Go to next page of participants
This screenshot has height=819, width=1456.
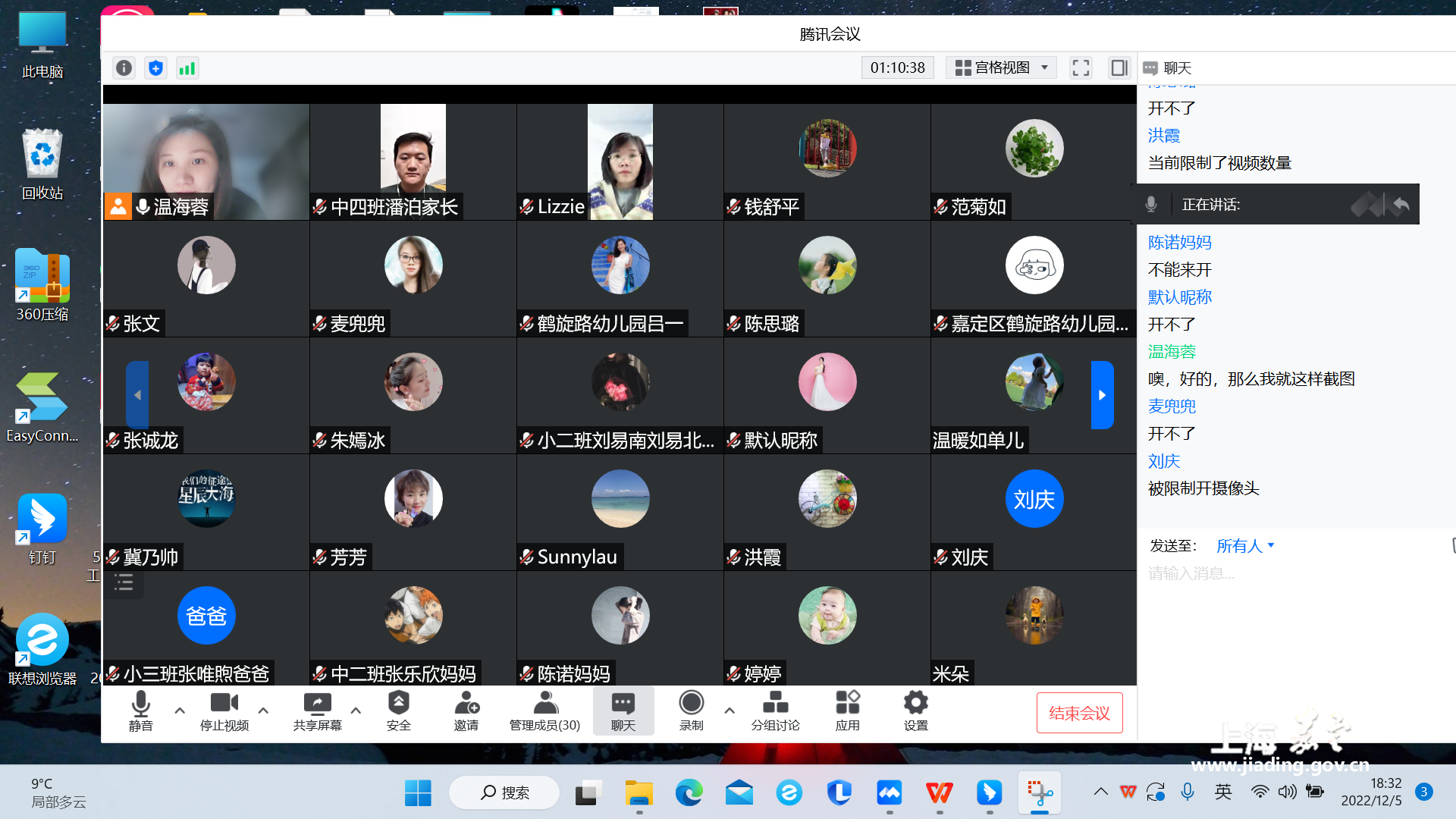pyautogui.click(x=1102, y=395)
